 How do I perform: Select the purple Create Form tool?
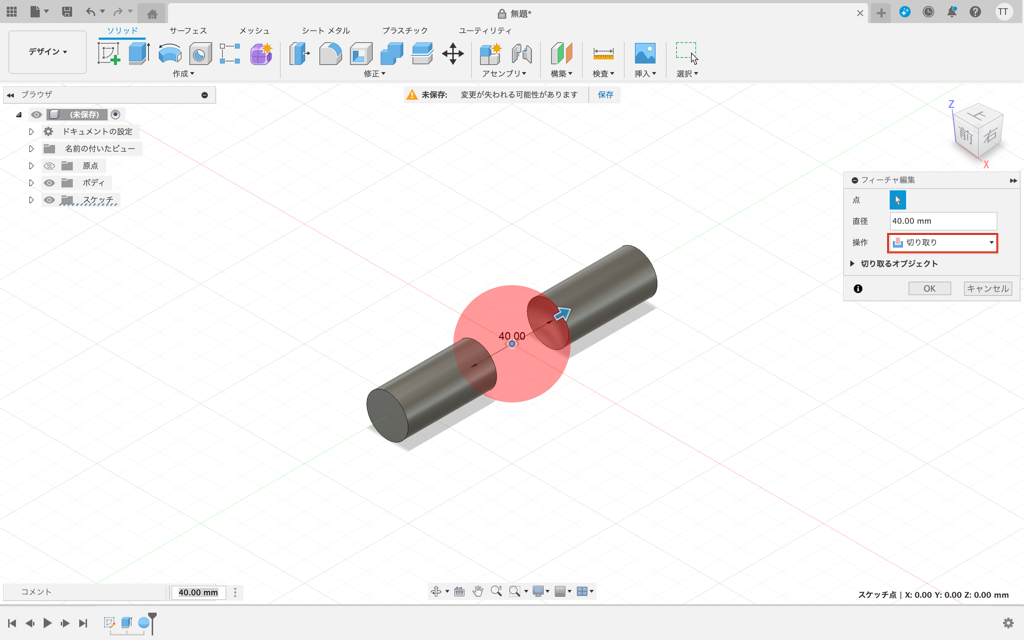[261, 54]
